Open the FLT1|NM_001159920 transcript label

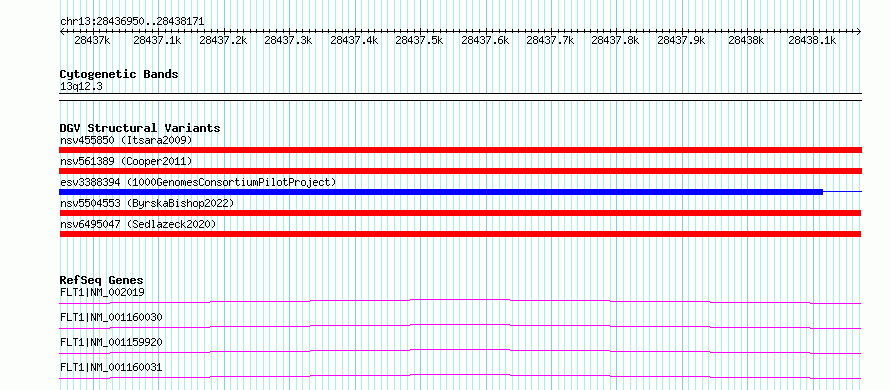(x=111, y=342)
